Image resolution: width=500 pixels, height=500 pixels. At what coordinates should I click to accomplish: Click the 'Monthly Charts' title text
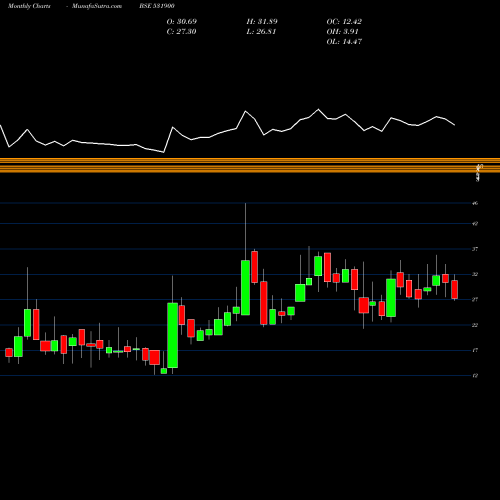click(29, 6)
